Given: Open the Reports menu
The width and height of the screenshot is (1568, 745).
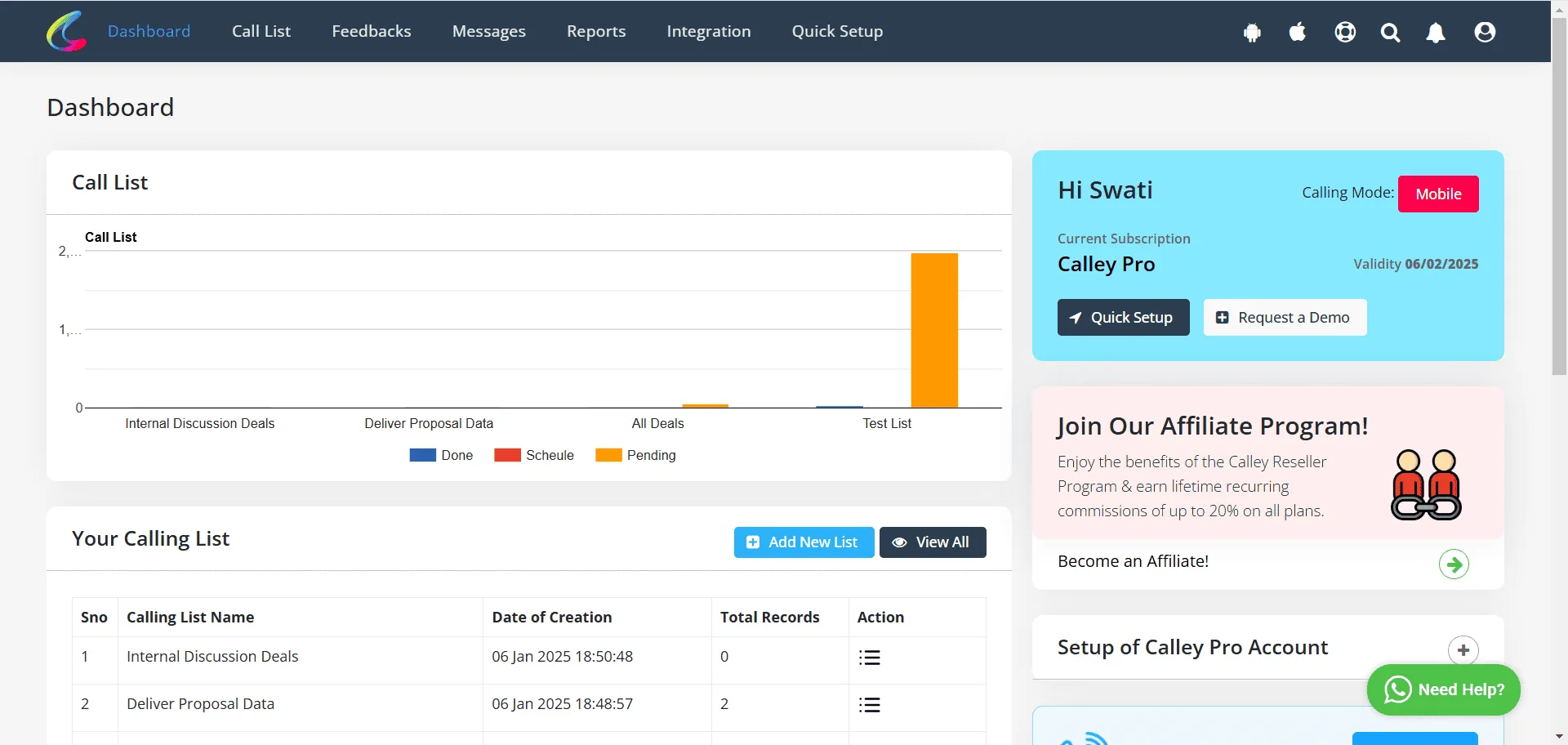Looking at the screenshot, I should pos(596,31).
